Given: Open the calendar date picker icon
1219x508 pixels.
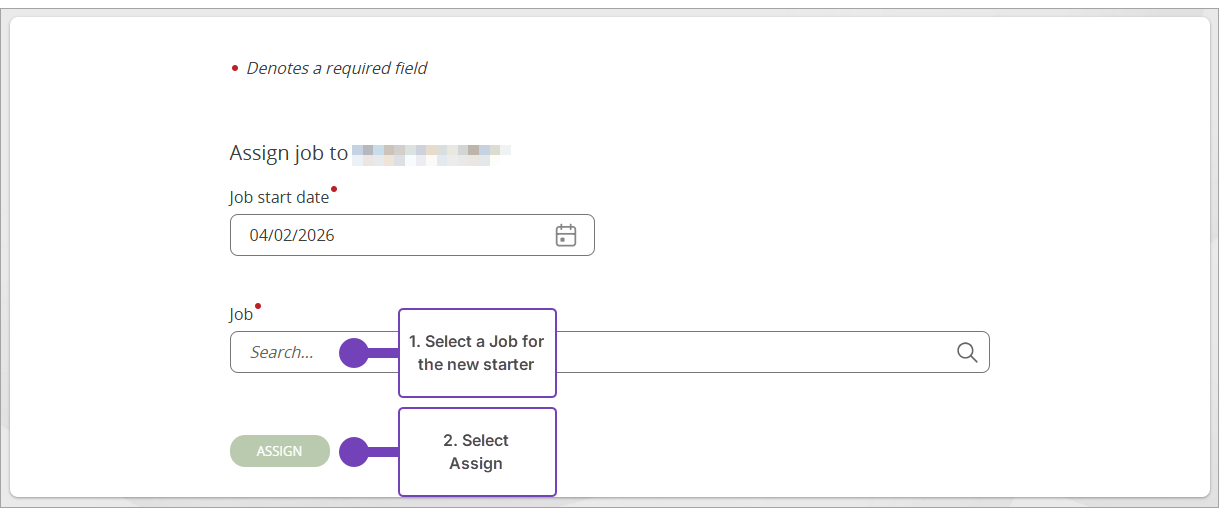Looking at the screenshot, I should (x=566, y=235).
